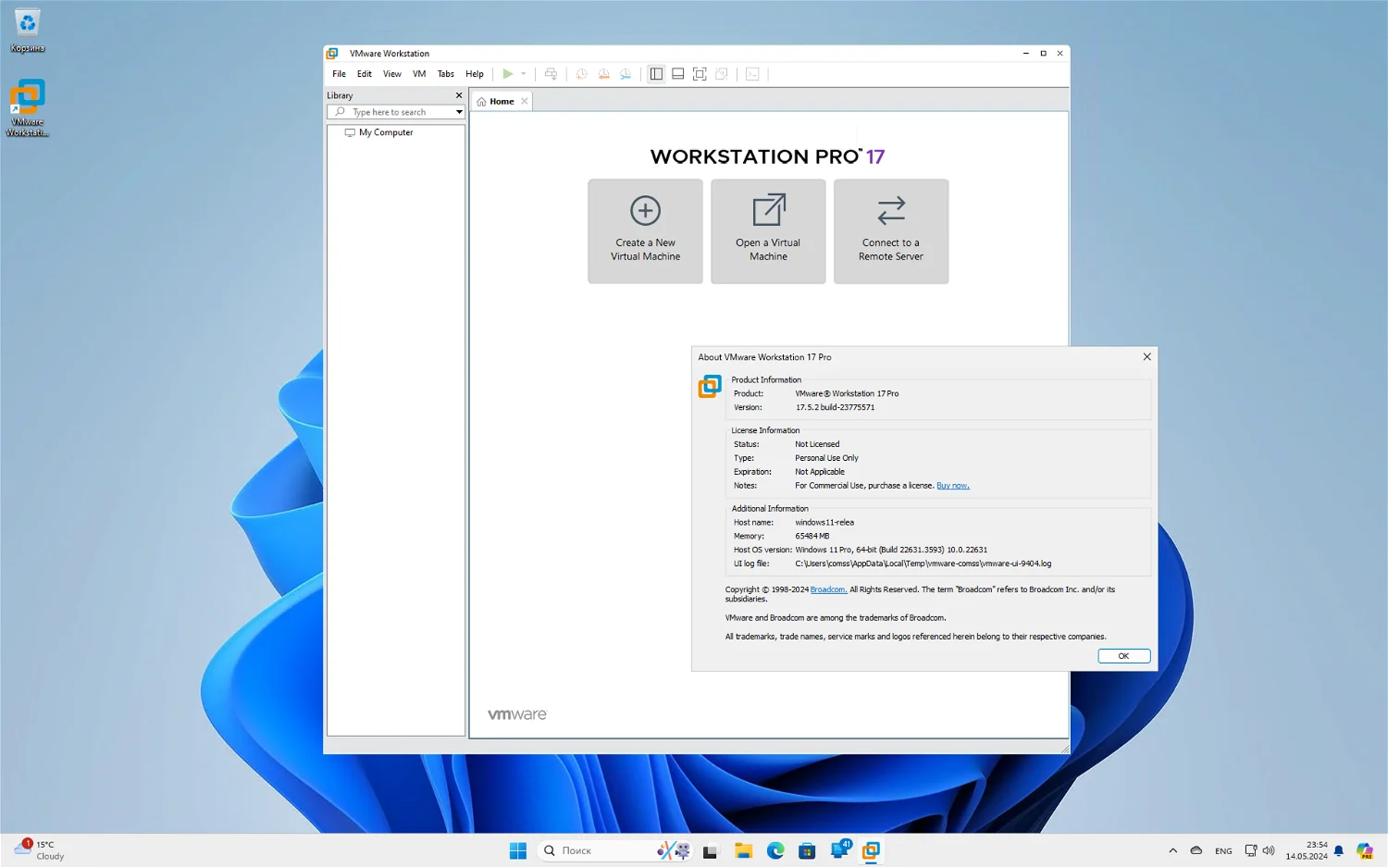
Task: Toggle the thumbnail bar view icon
Action: coord(677,74)
